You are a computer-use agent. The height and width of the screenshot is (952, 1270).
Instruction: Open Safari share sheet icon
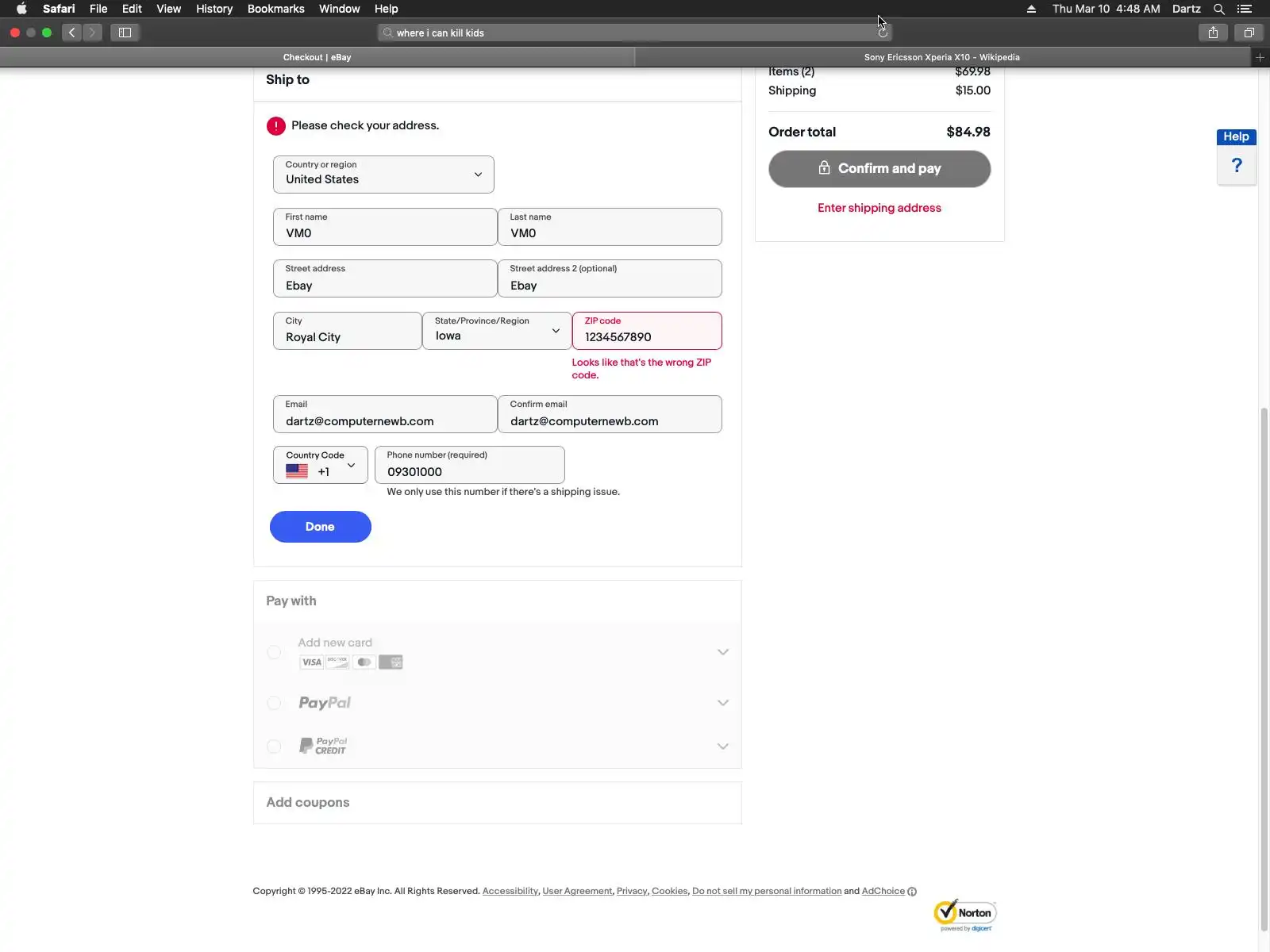[x=1213, y=33]
